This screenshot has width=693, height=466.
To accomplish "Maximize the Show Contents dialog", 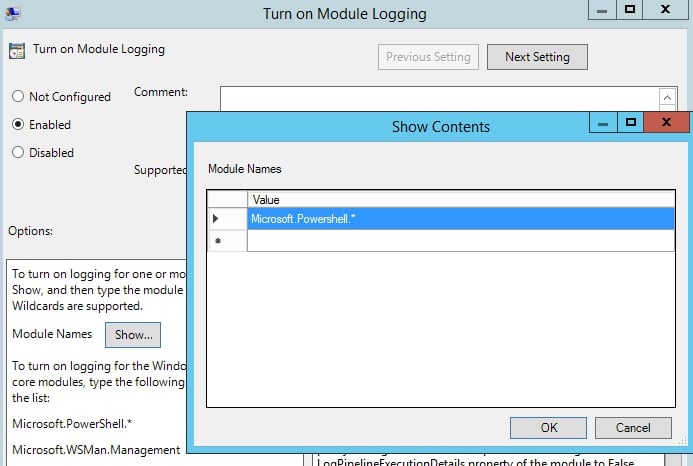I will click(631, 122).
